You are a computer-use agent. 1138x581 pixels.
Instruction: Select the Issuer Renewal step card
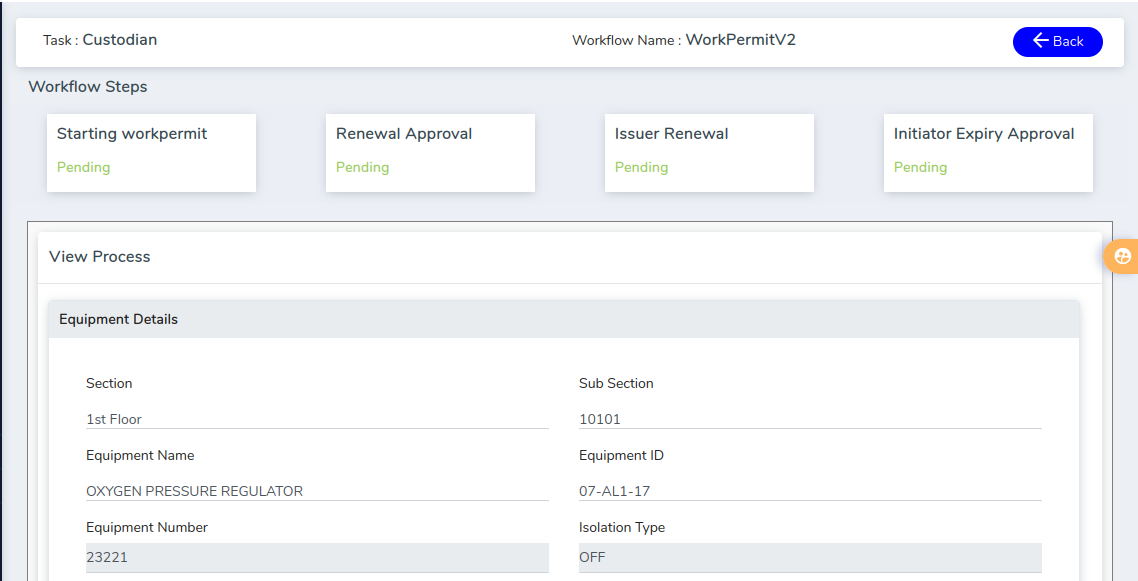(709, 151)
